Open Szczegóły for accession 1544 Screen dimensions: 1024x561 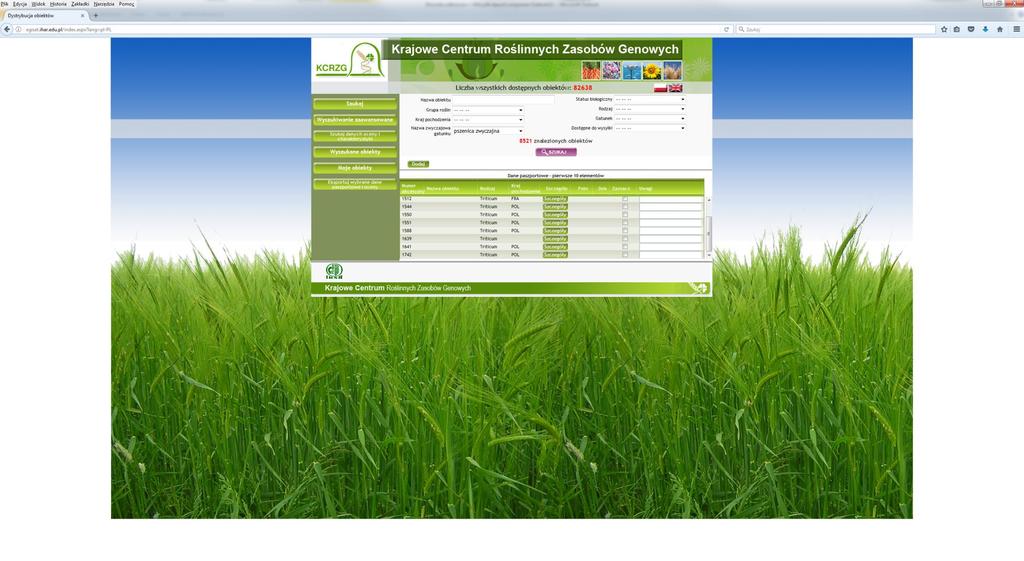point(555,206)
